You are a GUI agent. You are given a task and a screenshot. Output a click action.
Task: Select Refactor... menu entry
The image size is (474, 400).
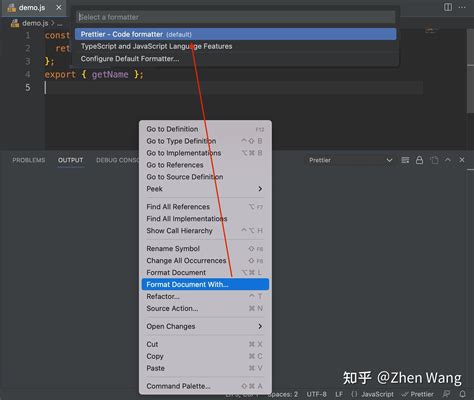point(205,296)
